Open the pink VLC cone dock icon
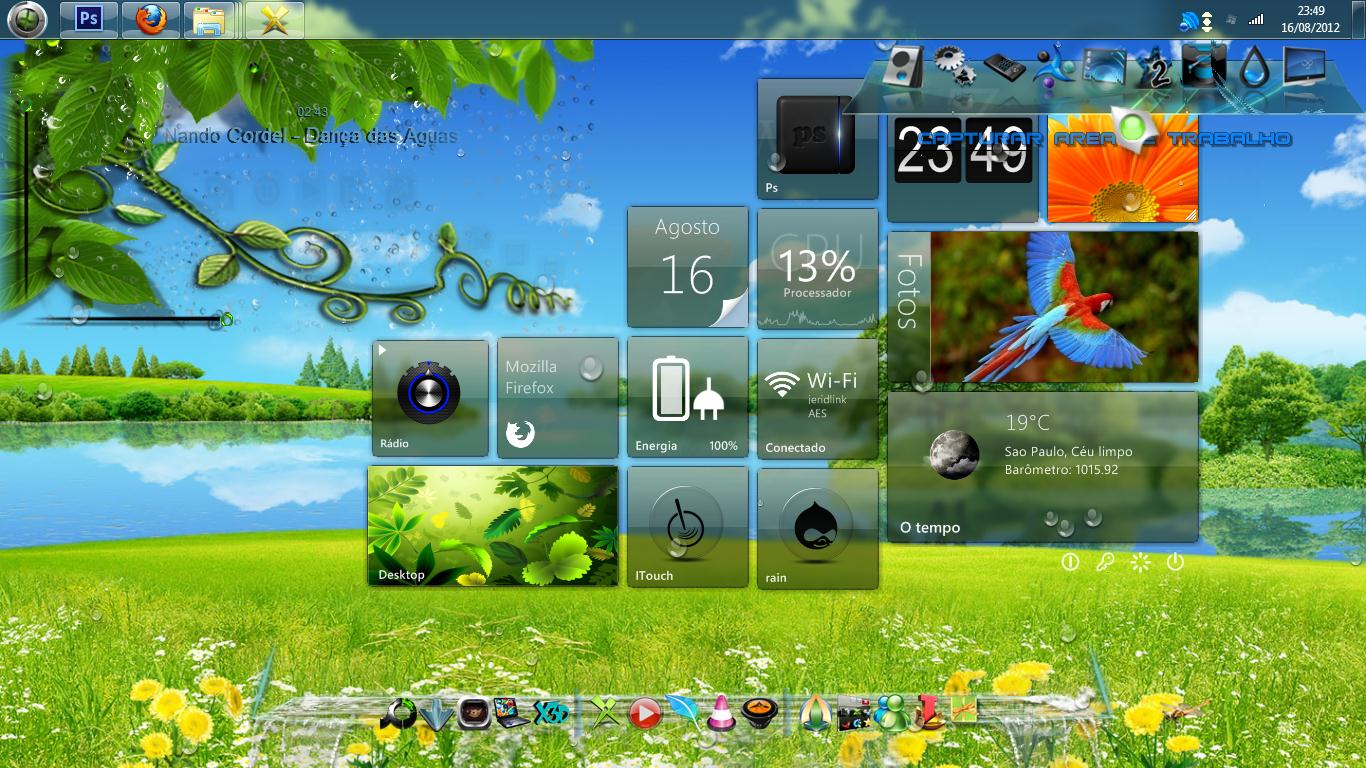1366x768 pixels. (721, 711)
